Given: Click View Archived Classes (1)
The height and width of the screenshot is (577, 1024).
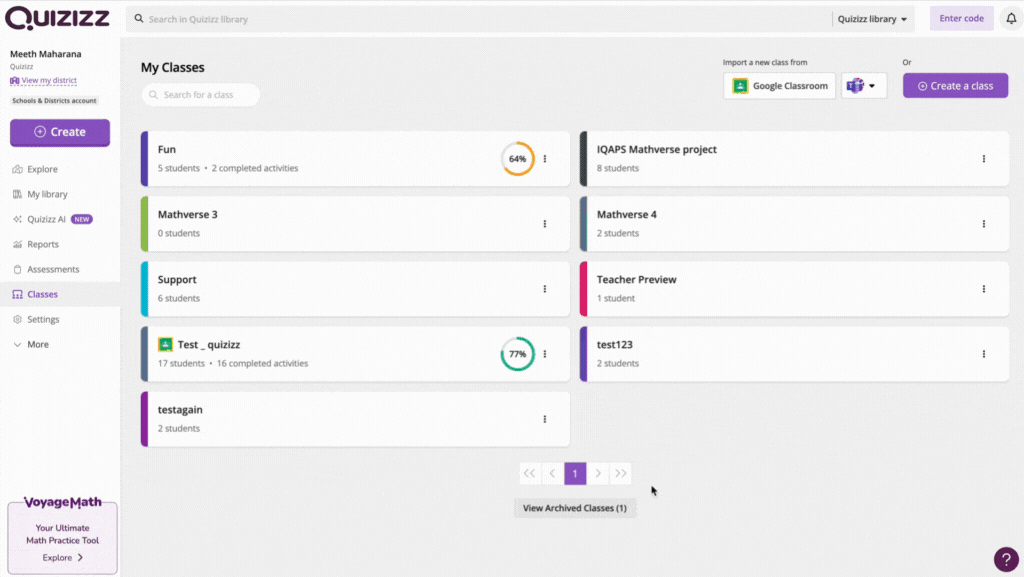Looking at the screenshot, I should click(x=575, y=508).
